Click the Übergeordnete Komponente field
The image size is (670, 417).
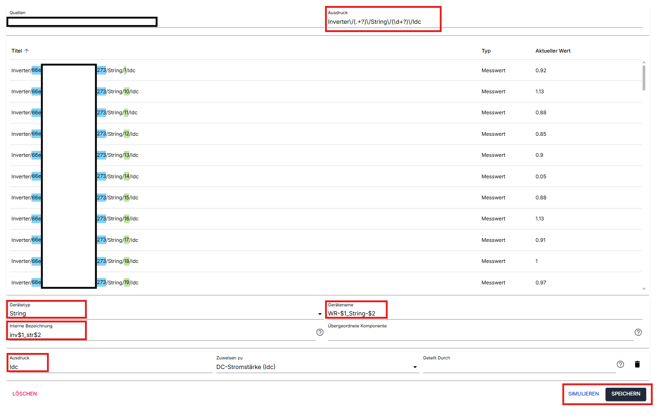click(x=478, y=335)
